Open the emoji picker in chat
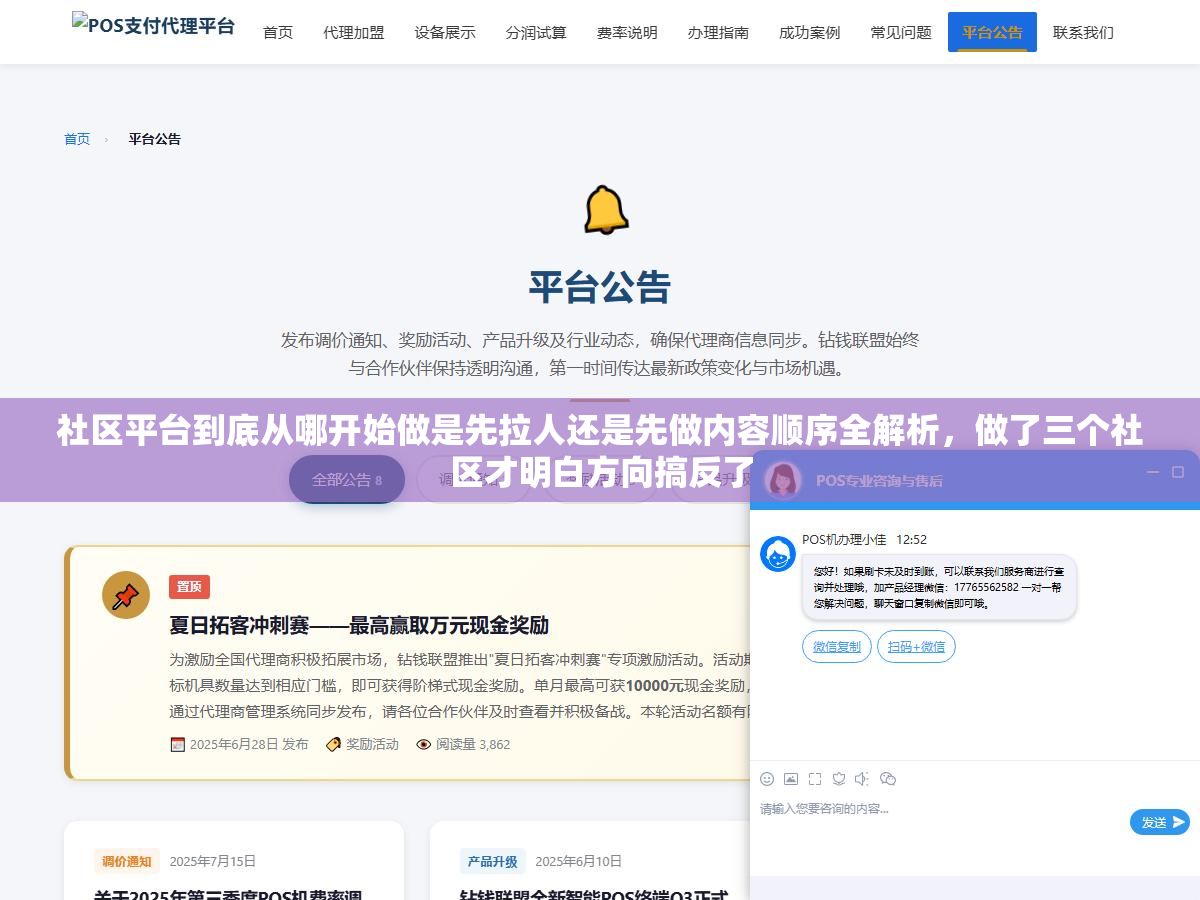This screenshot has height=900, width=1200. point(767,779)
